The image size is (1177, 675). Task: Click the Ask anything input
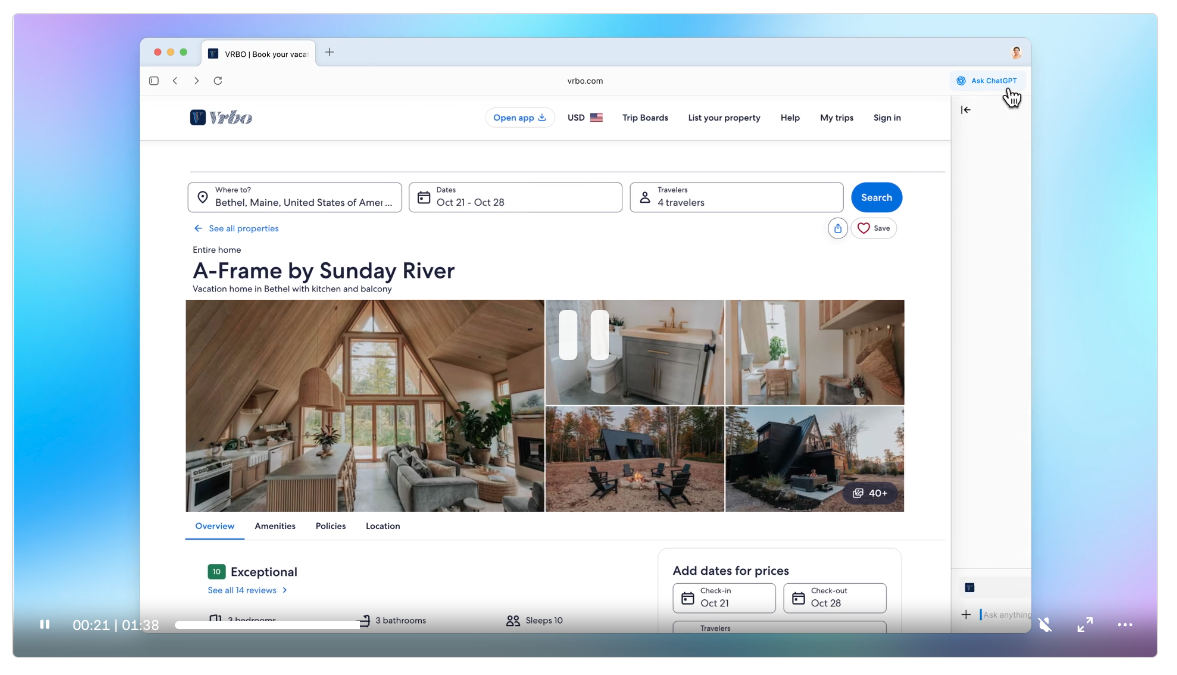(x=1006, y=615)
